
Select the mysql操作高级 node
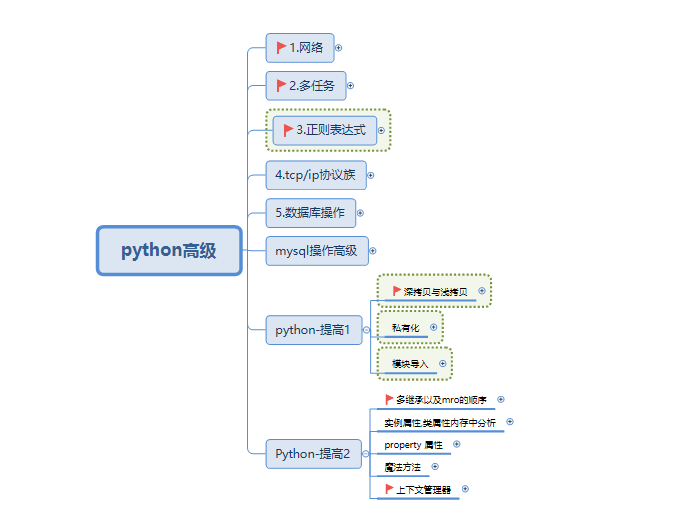[317, 251]
